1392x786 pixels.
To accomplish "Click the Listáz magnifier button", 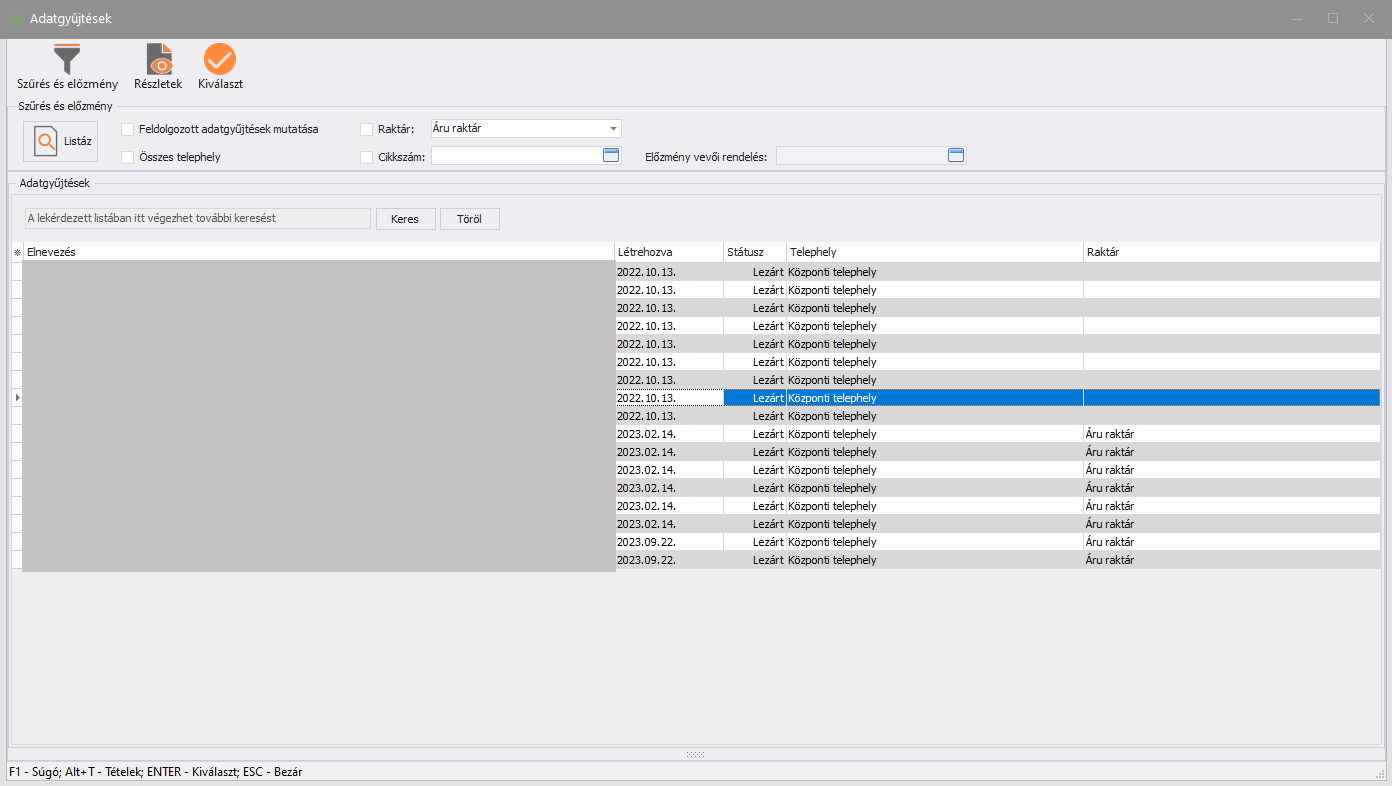I will 61,141.
